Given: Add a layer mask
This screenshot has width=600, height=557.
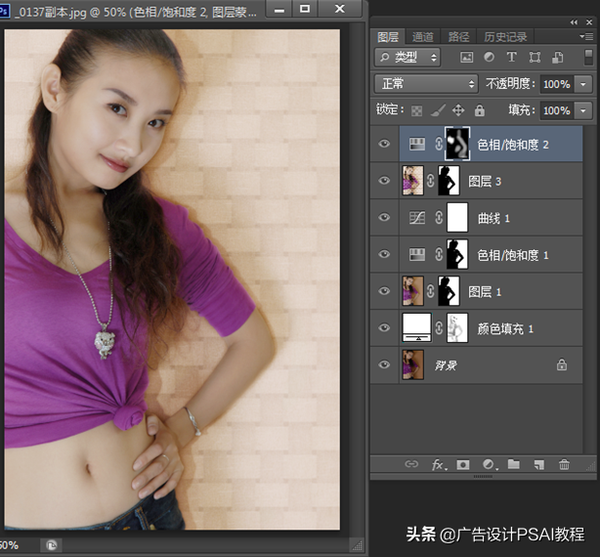Looking at the screenshot, I should [463, 465].
